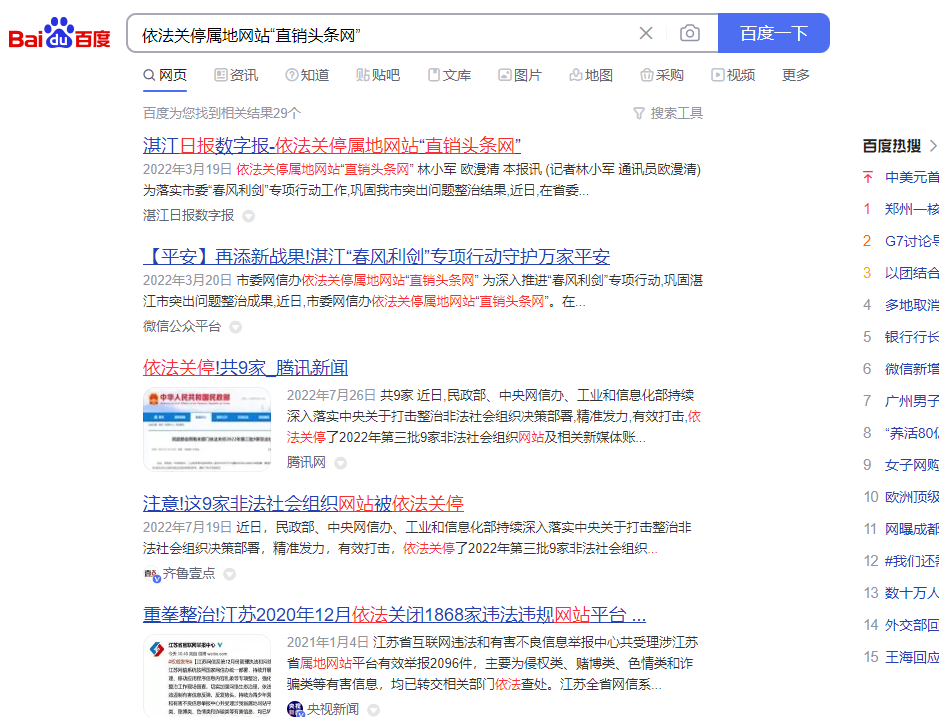This screenshot has height=717, width=939.
Task: Click the 微信公众平台 source name
Action: 182,326
